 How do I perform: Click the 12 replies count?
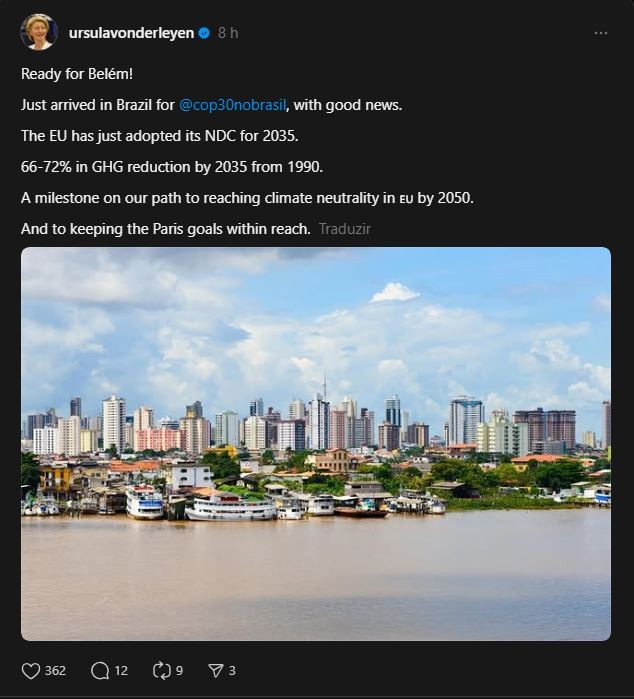point(121,671)
